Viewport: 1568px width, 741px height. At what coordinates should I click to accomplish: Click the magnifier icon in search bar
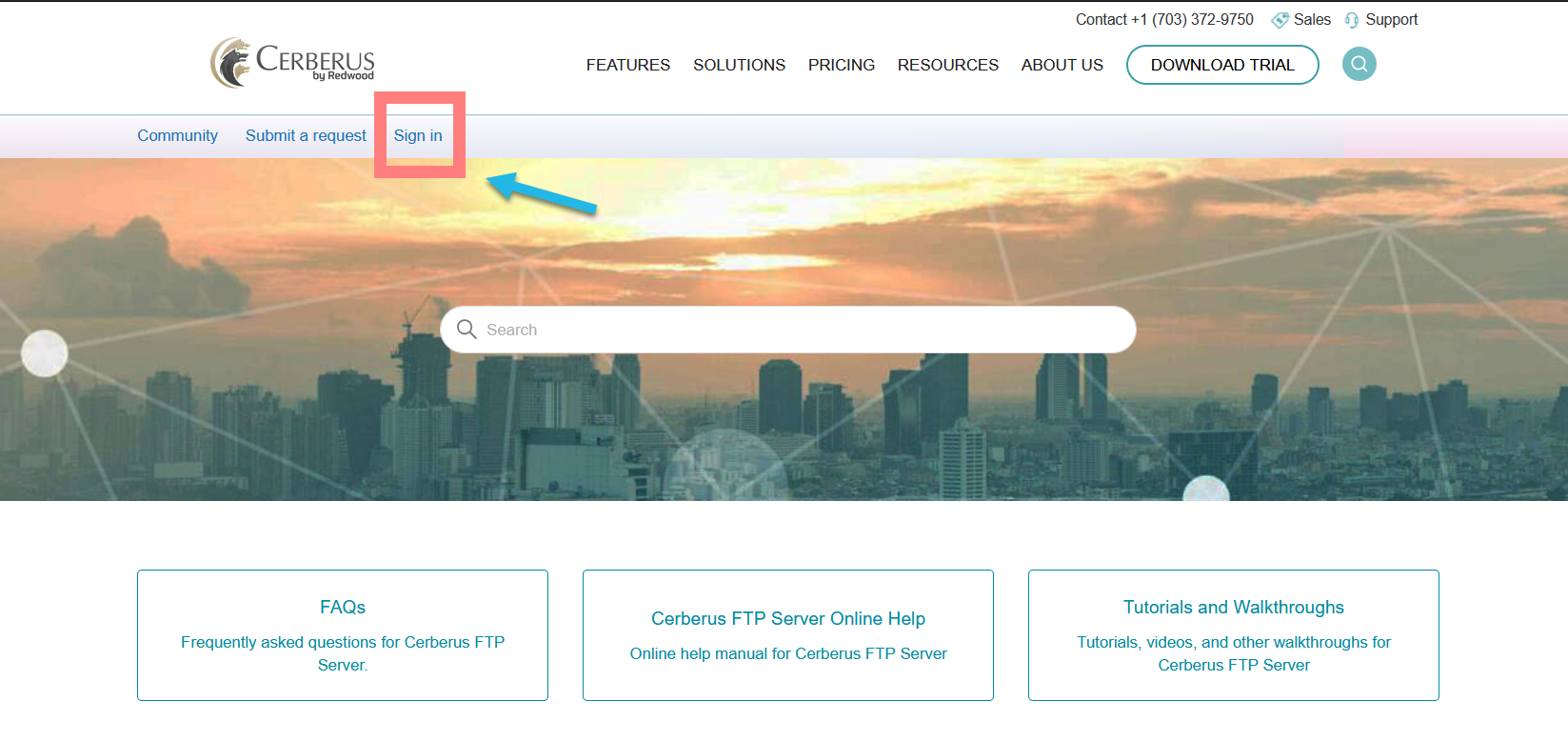tap(466, 330)
